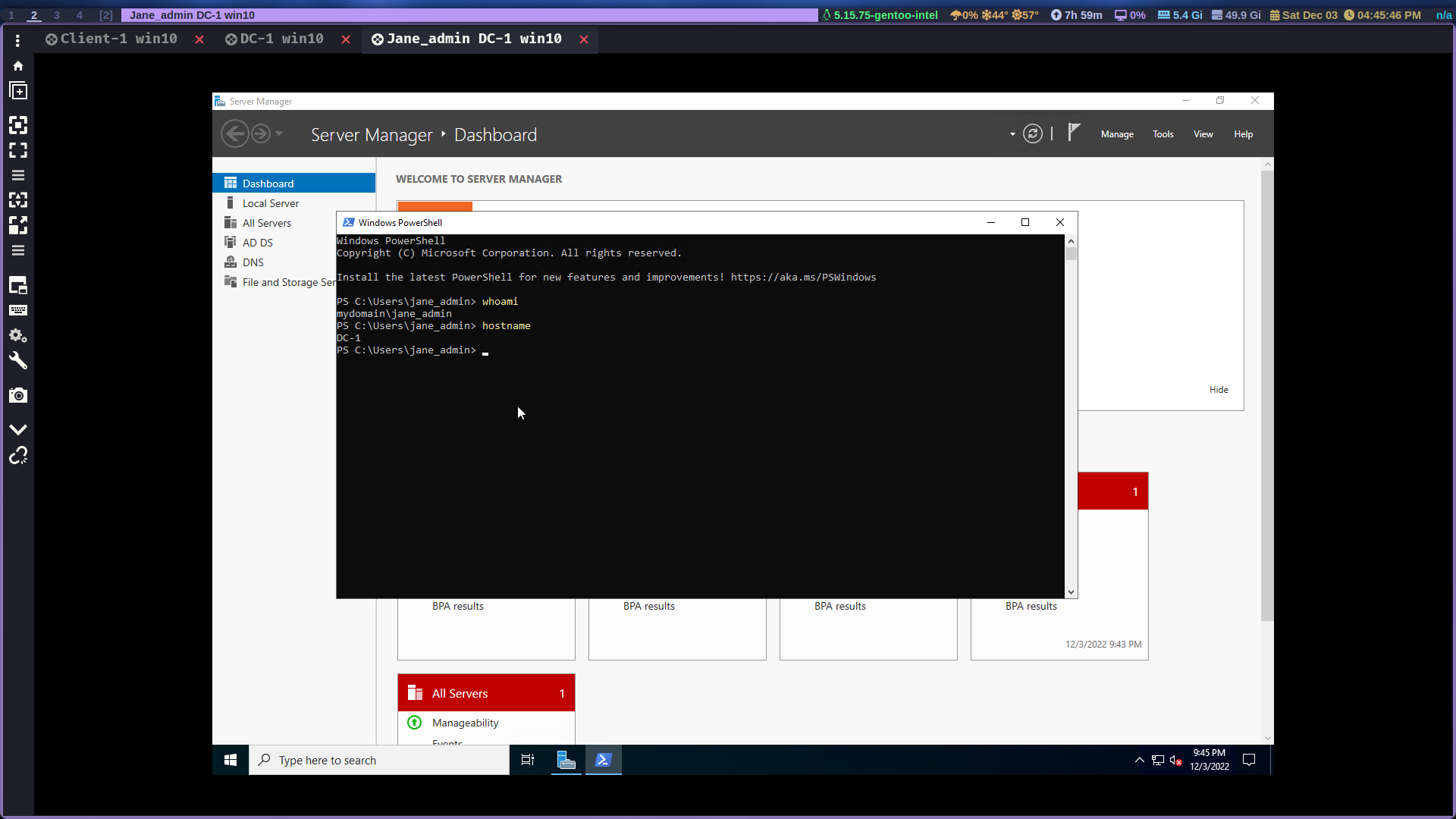Click the Type here to search box
The width and height of the screenshot is (1456, 819).
(x=379, y=760)
